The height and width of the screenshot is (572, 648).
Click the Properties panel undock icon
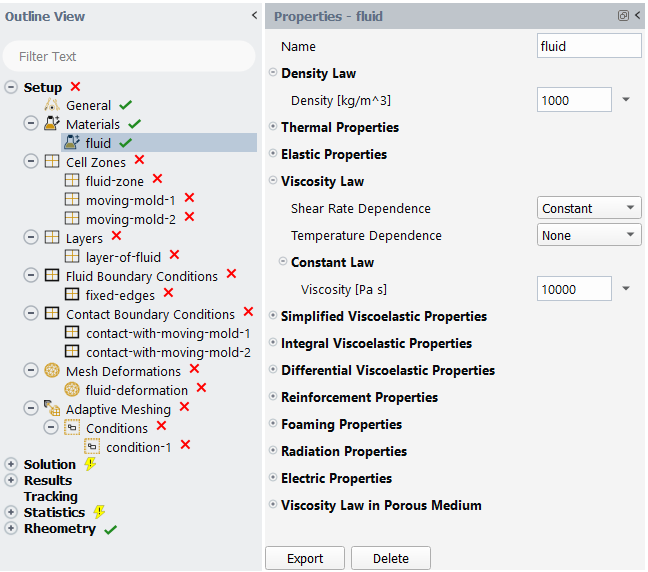[x=623, y=16]
